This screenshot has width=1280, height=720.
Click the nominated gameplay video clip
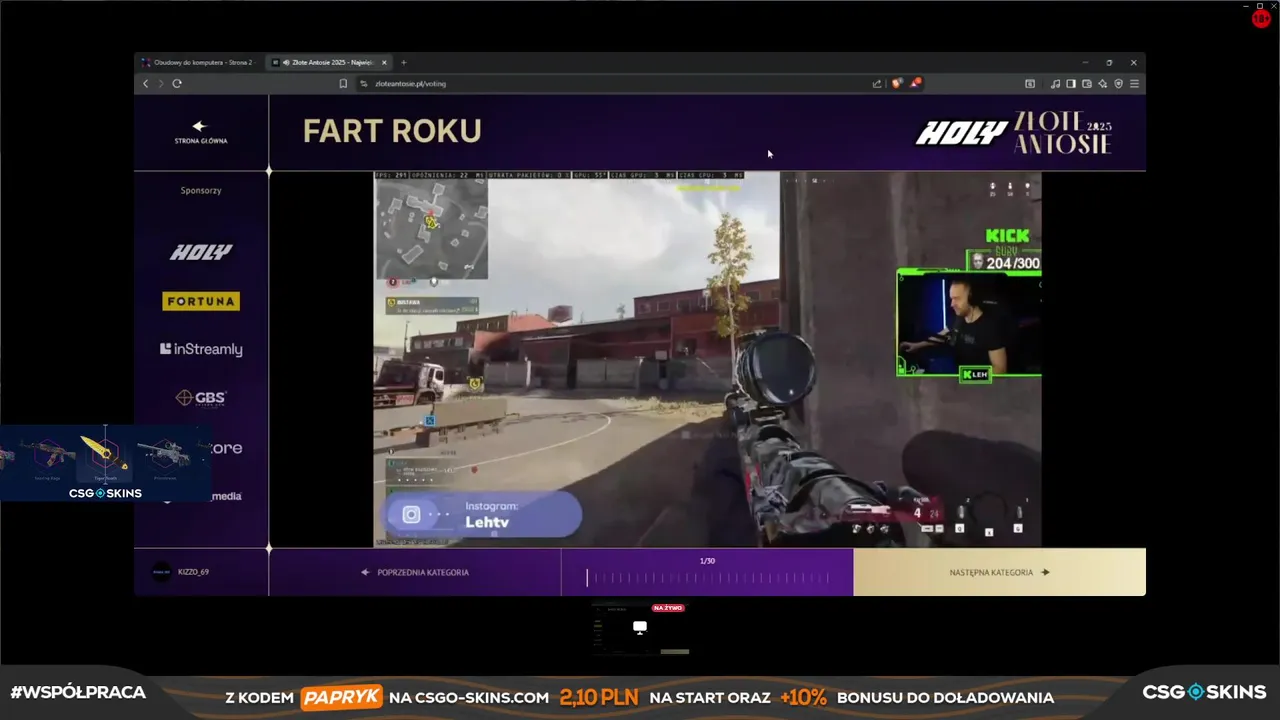707,359
